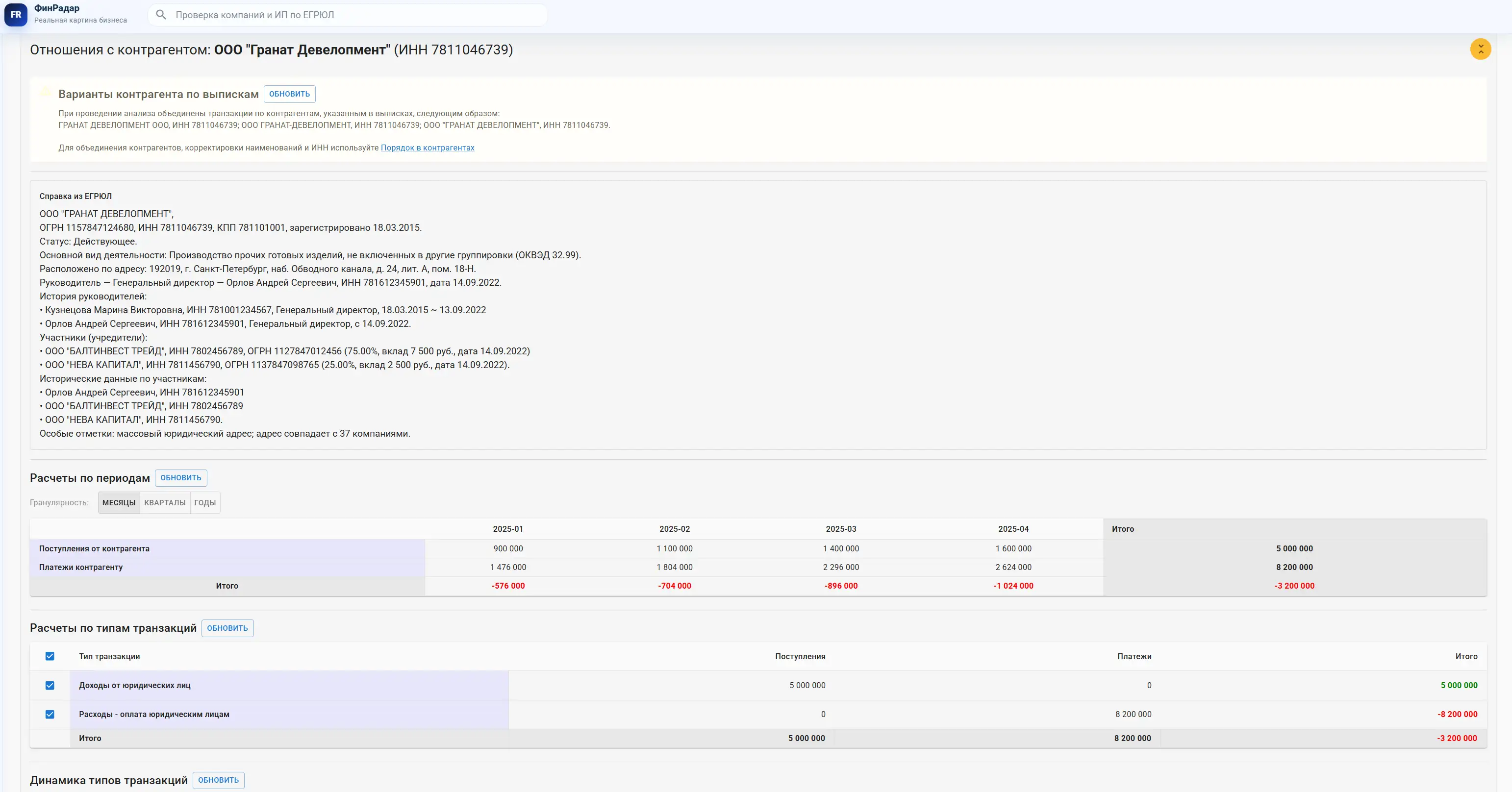Click the 1 600 000 receipts cell for 2025-04
The width and height of the screenshot is (1512, 792).
1014,548
